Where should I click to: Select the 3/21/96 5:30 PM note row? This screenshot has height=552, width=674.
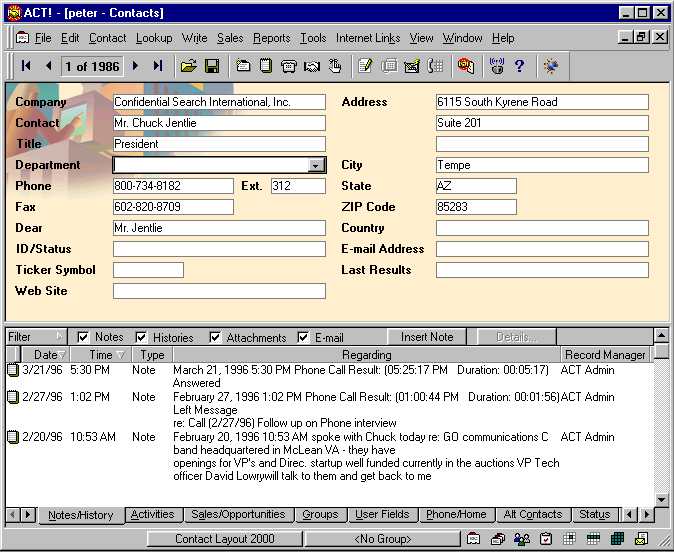pyautogui.click(x=330, y=376)
